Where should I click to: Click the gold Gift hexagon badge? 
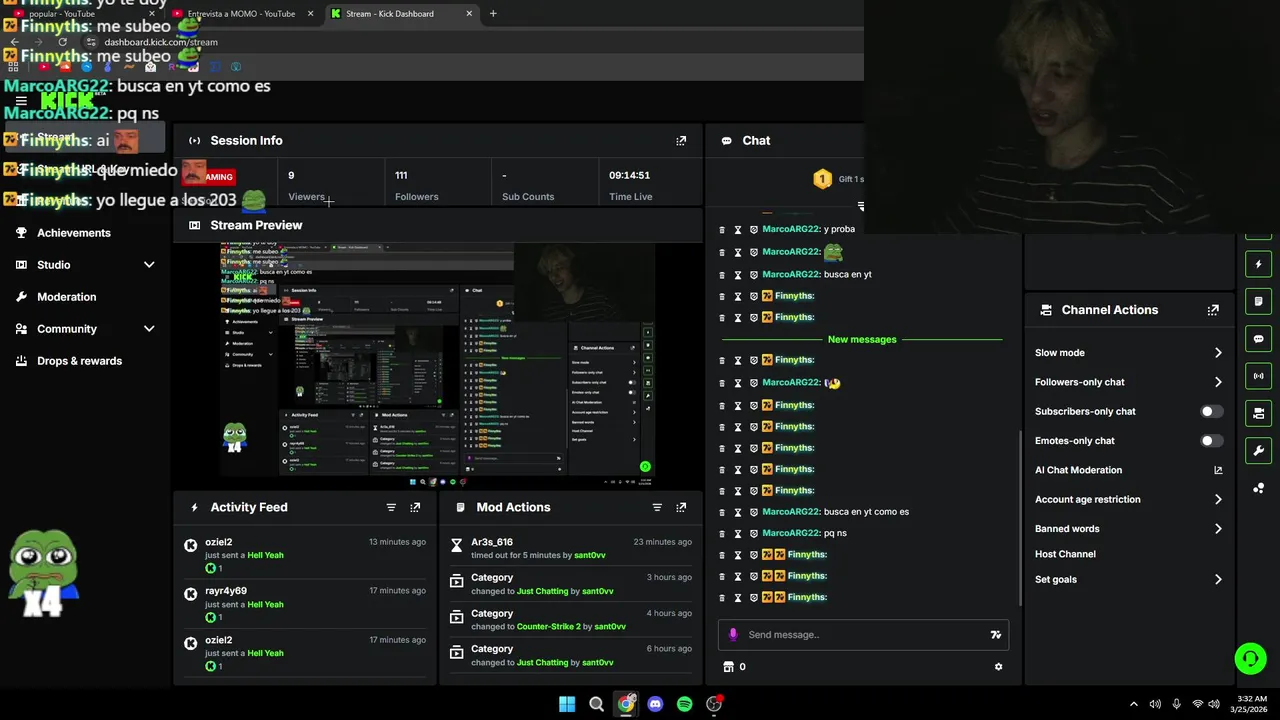click(822, 179)
